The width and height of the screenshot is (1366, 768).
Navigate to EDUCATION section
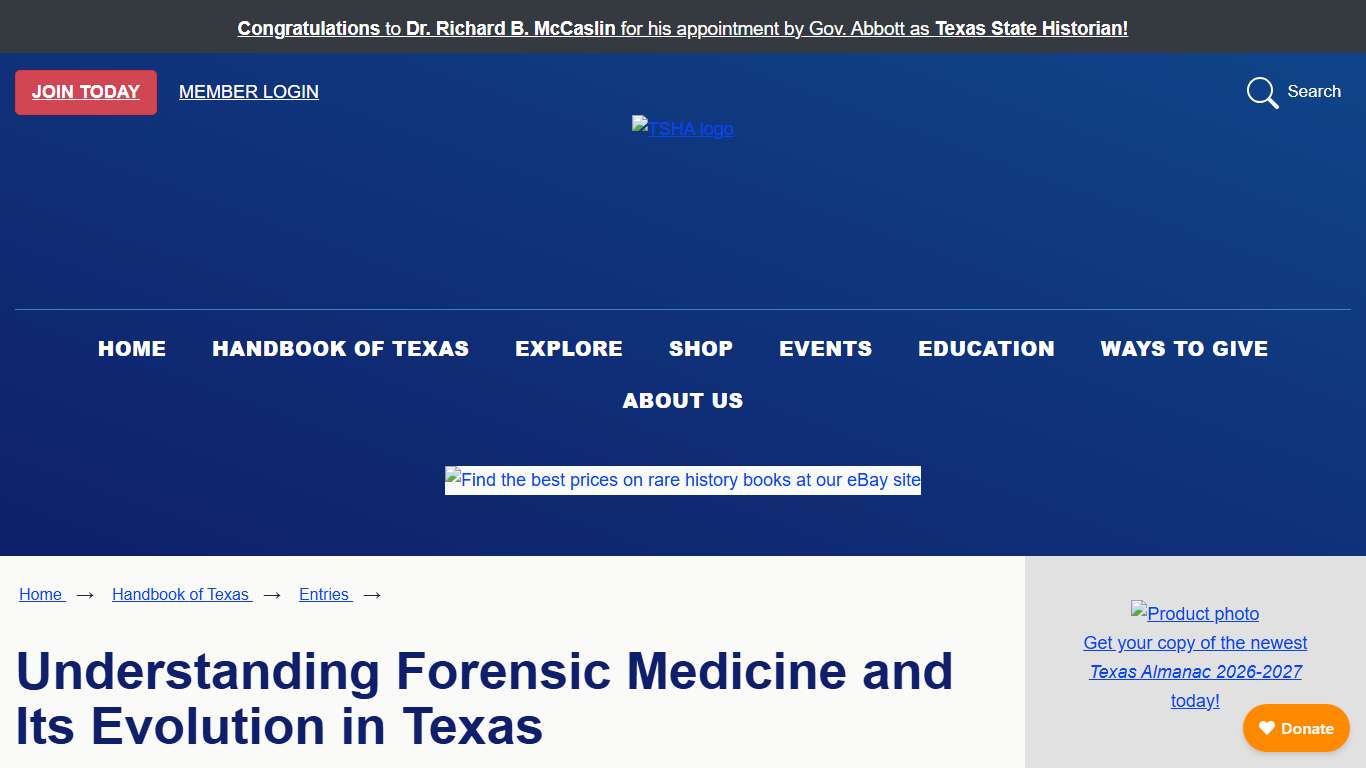[986, 348]
